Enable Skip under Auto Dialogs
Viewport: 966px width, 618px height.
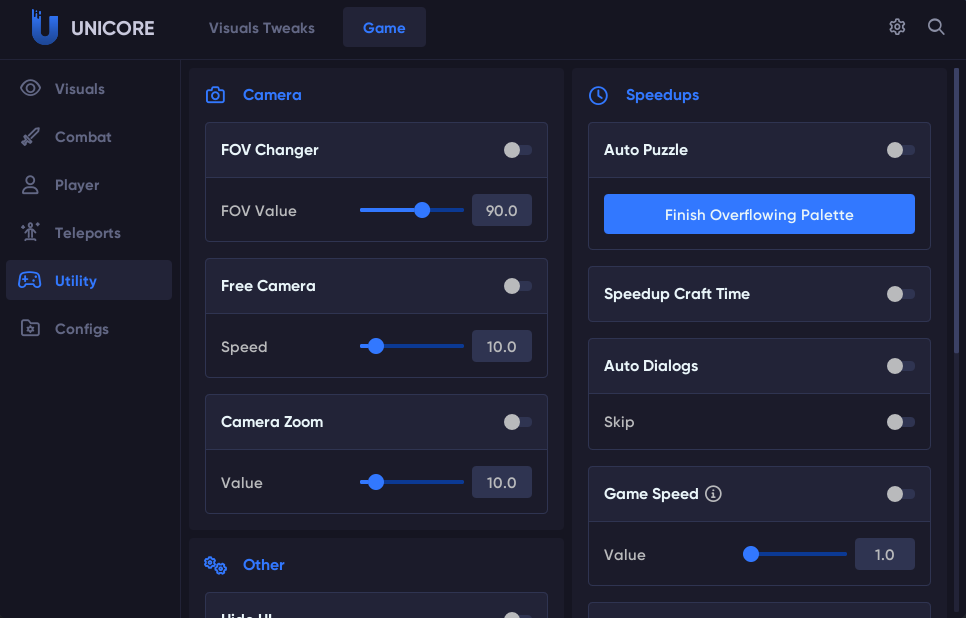pyautogui.click(x=900, y=422)
